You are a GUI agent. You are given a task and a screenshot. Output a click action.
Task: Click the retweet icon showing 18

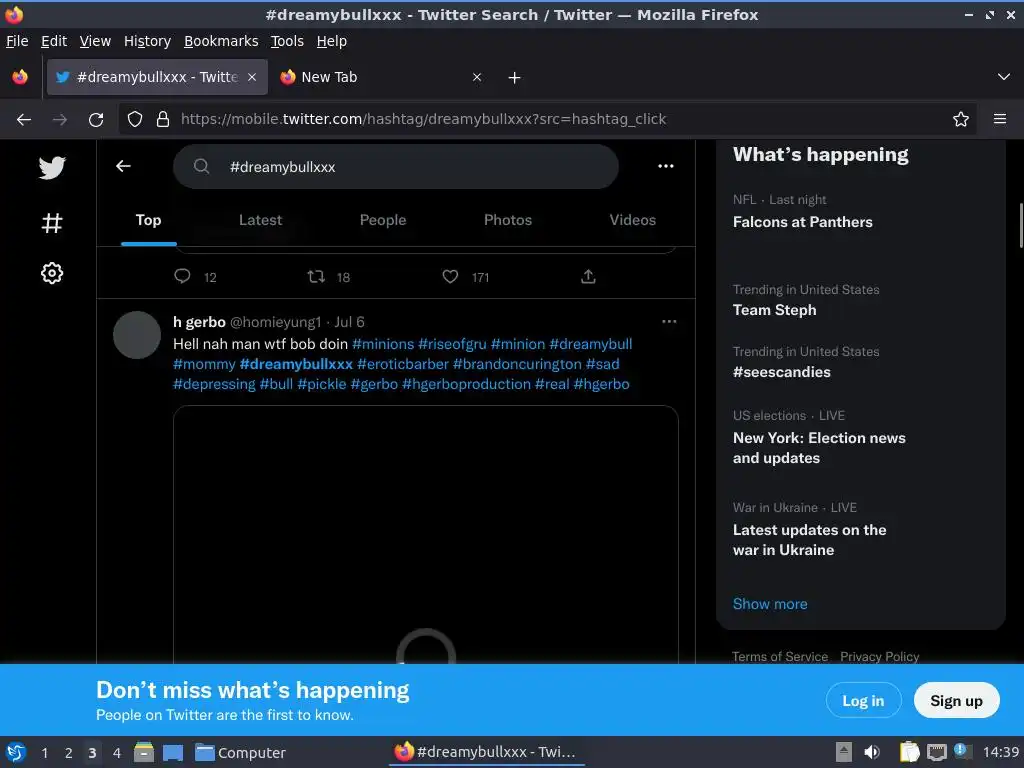click(316, 276)
